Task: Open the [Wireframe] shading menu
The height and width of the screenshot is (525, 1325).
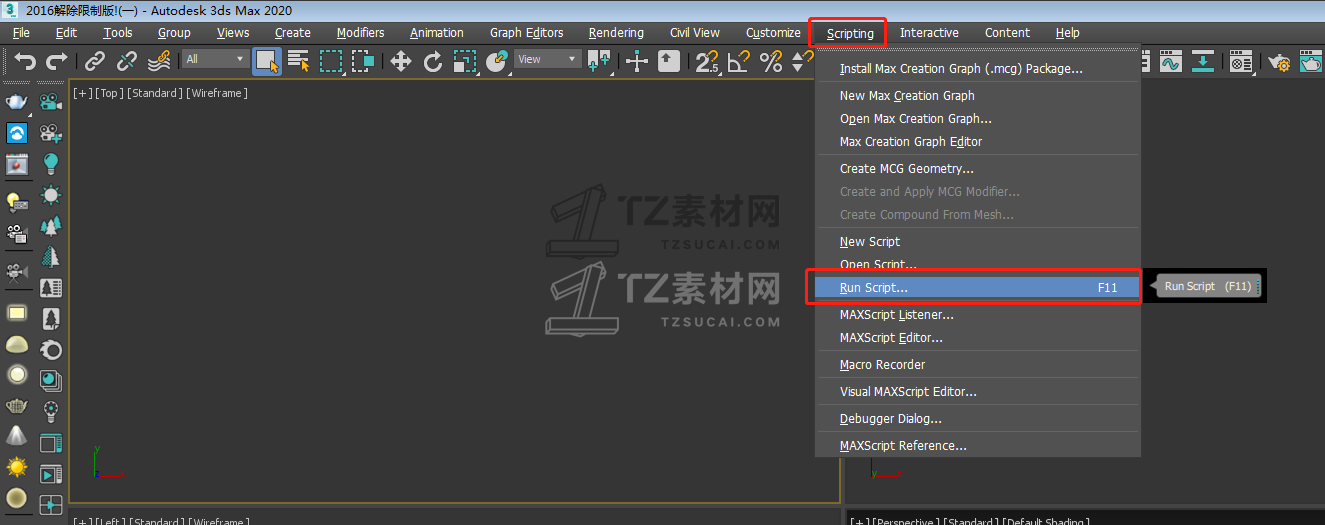Action: tap(217, 93)
